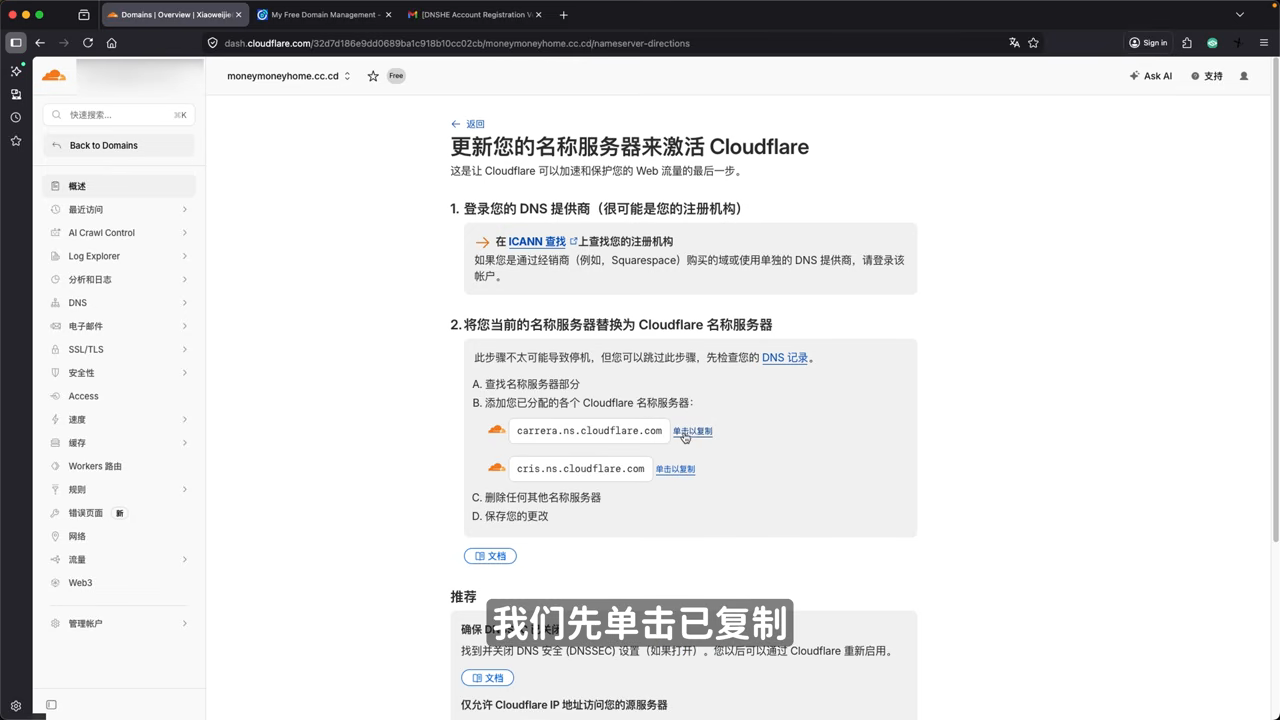Screen dimensions: 1280x720
Task: Click the 概述 overview sidebar item
Action: point(119,186)
